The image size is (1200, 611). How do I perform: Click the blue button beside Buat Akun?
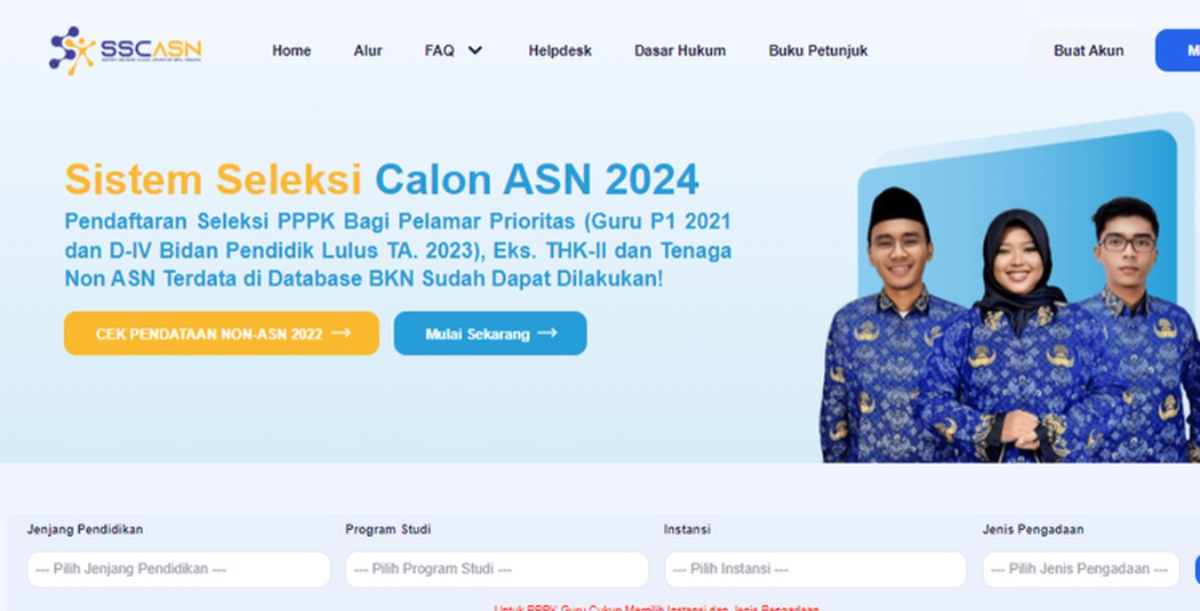pyautogui.click(x=1178, y=50)
